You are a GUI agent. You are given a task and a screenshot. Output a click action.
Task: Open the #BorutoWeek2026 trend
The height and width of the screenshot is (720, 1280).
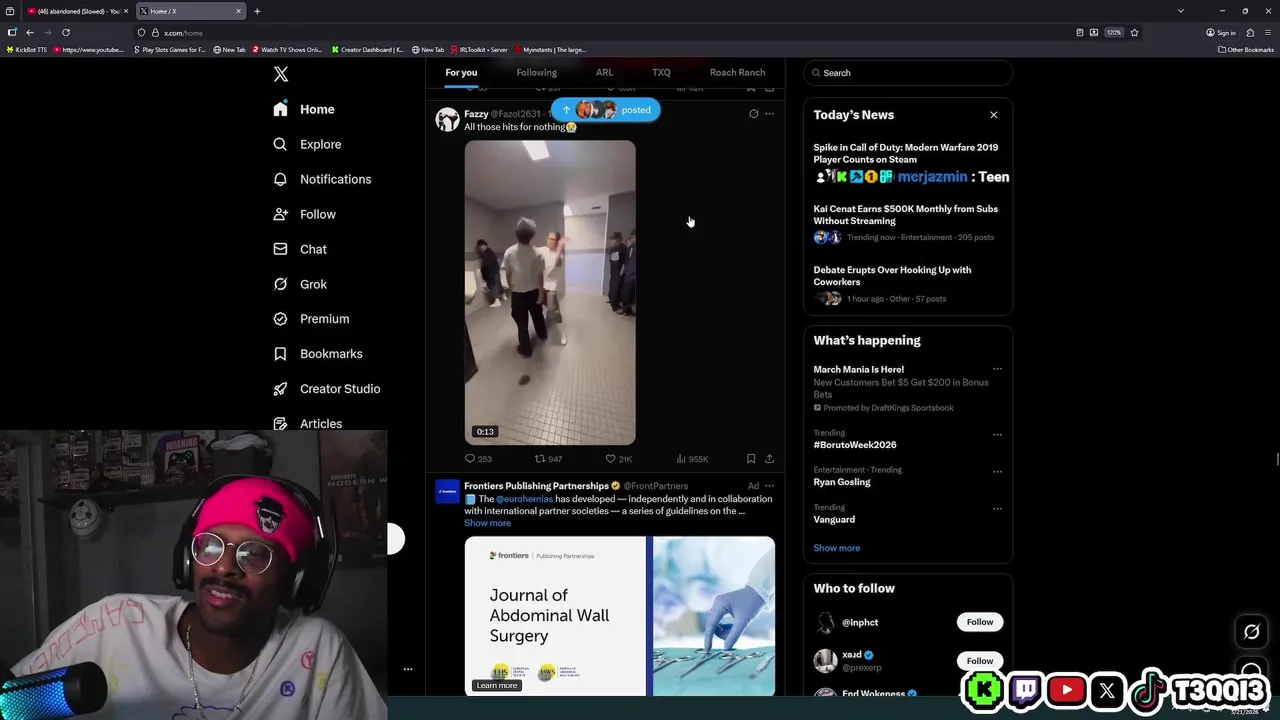pos(855,445)
